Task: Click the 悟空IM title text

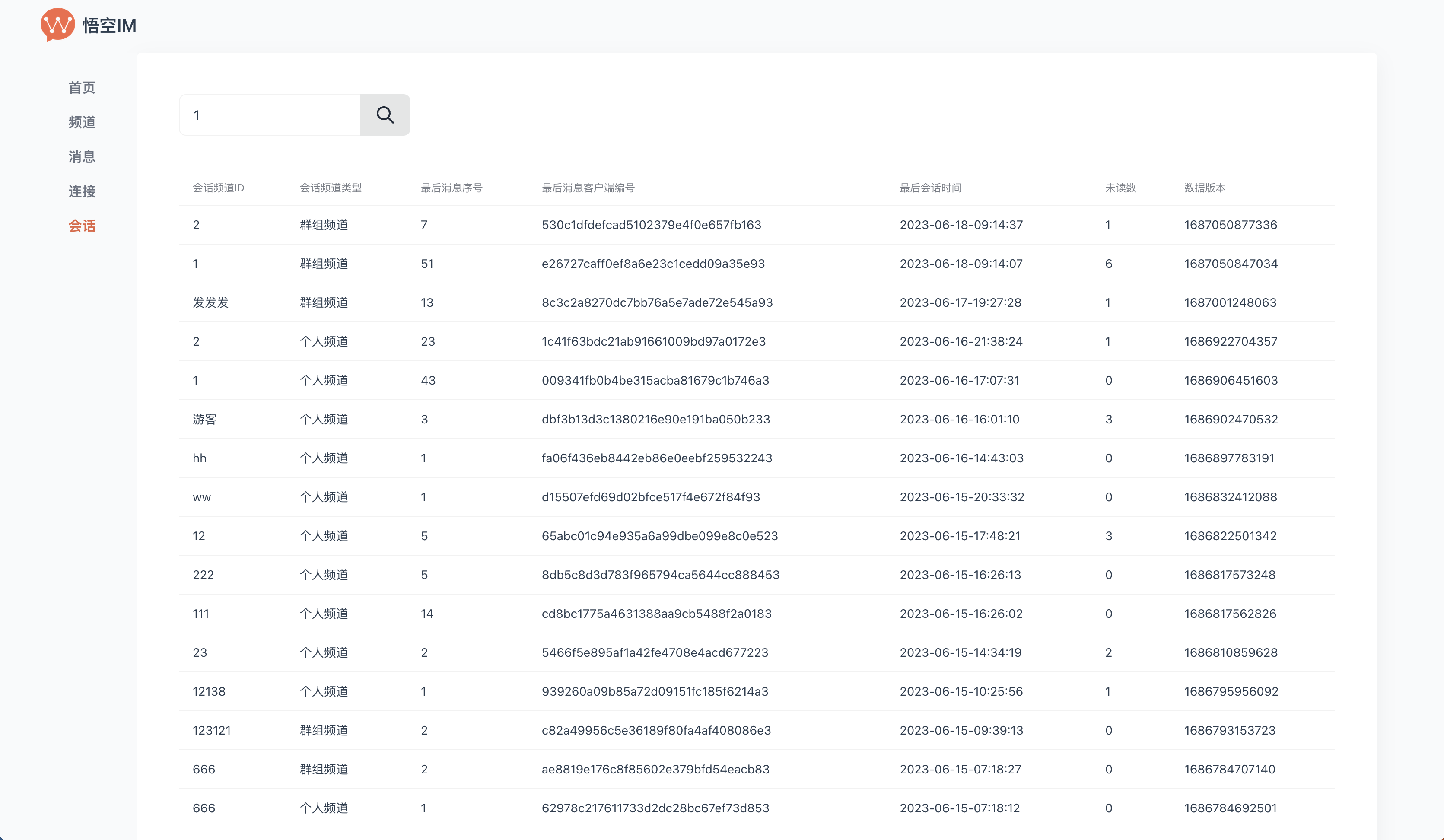Action: tap(109, 26)
